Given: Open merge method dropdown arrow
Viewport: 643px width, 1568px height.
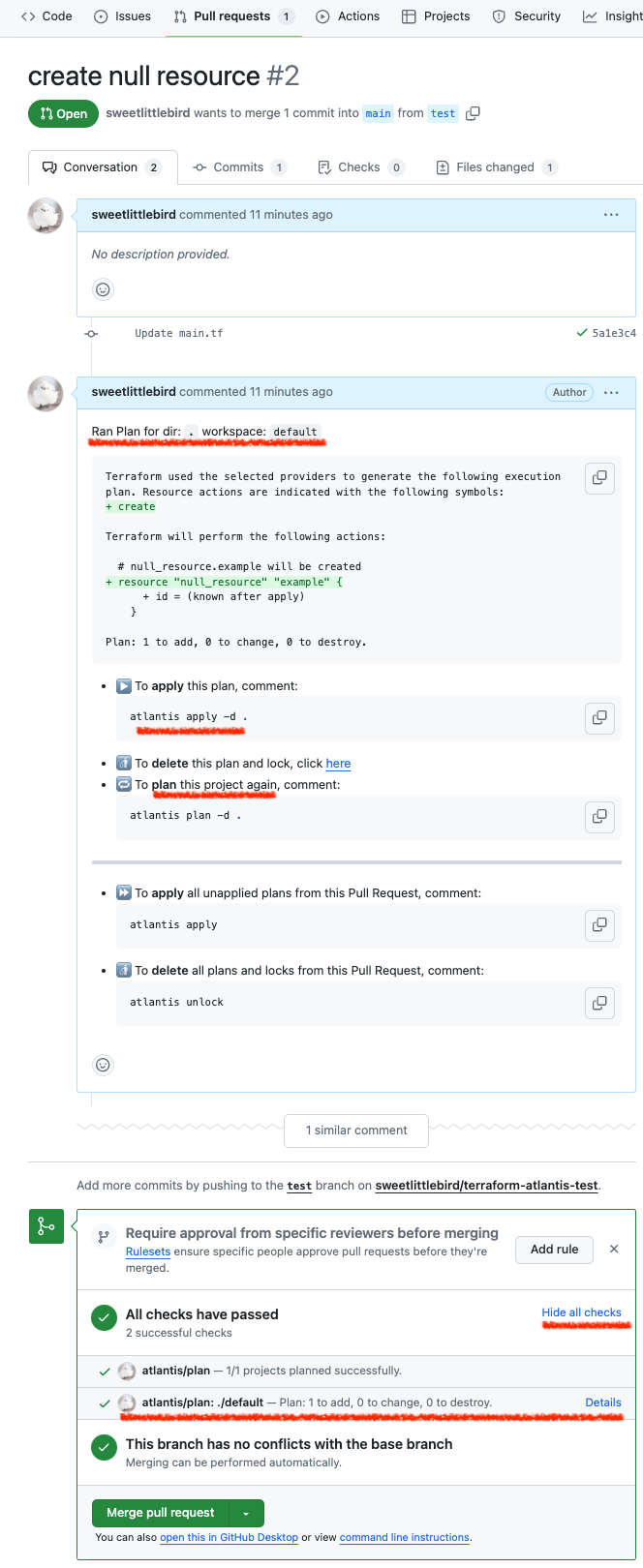Looking at the screenshot, I should tap(246, 1513).
